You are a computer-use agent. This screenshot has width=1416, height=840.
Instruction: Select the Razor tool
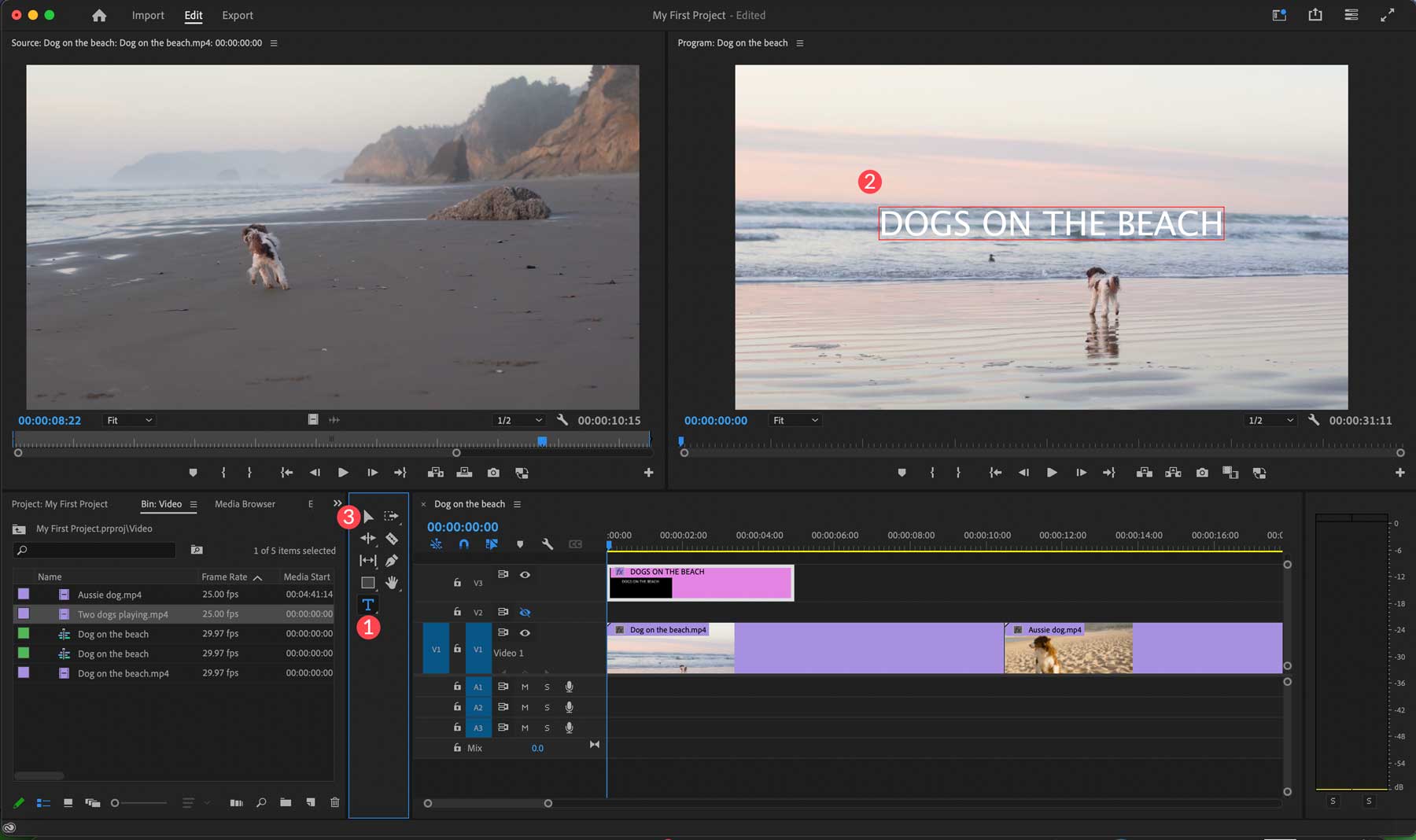393,540
